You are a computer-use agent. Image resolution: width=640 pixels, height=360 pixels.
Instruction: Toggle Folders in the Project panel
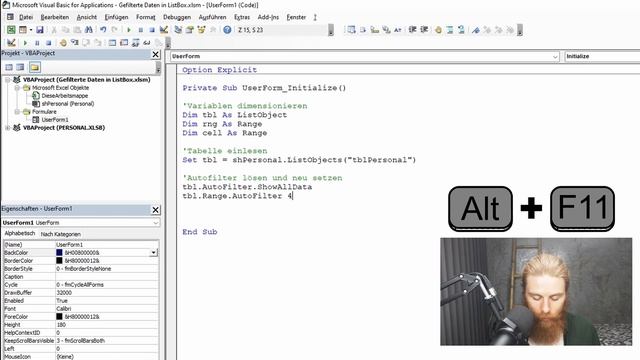click(35, 67)
